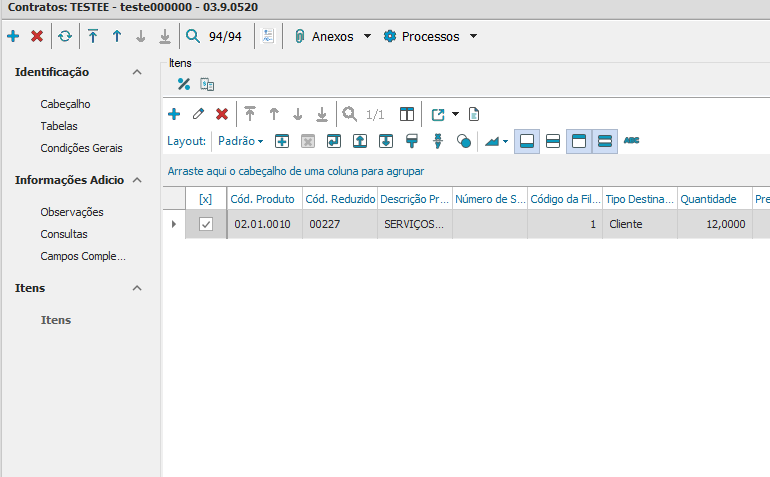Click the percent icon under Itens
770x477 pixels.
[x=183, y=84]
